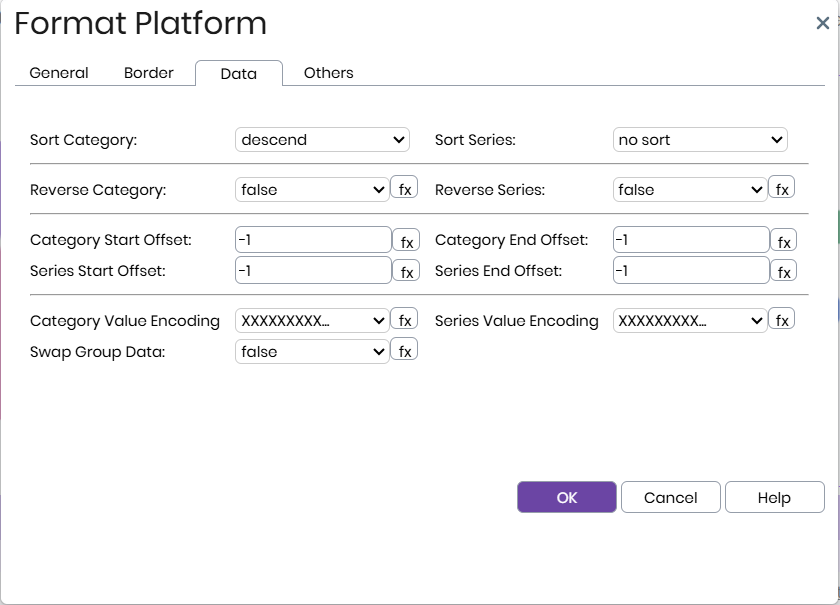Select the Data tab

coord(239,73)
